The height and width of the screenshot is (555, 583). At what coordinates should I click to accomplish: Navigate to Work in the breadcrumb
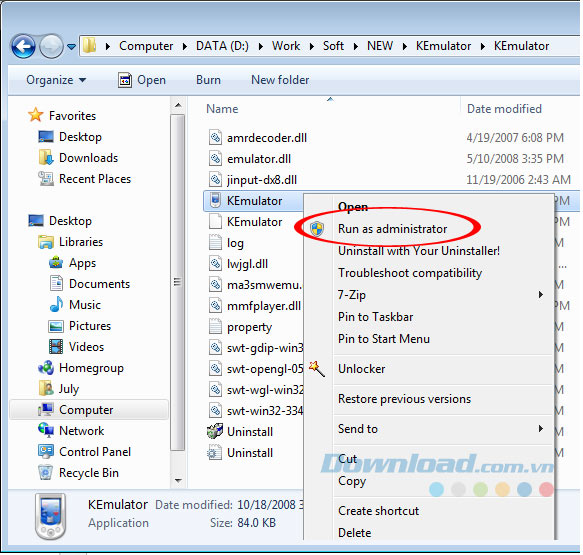286,46
